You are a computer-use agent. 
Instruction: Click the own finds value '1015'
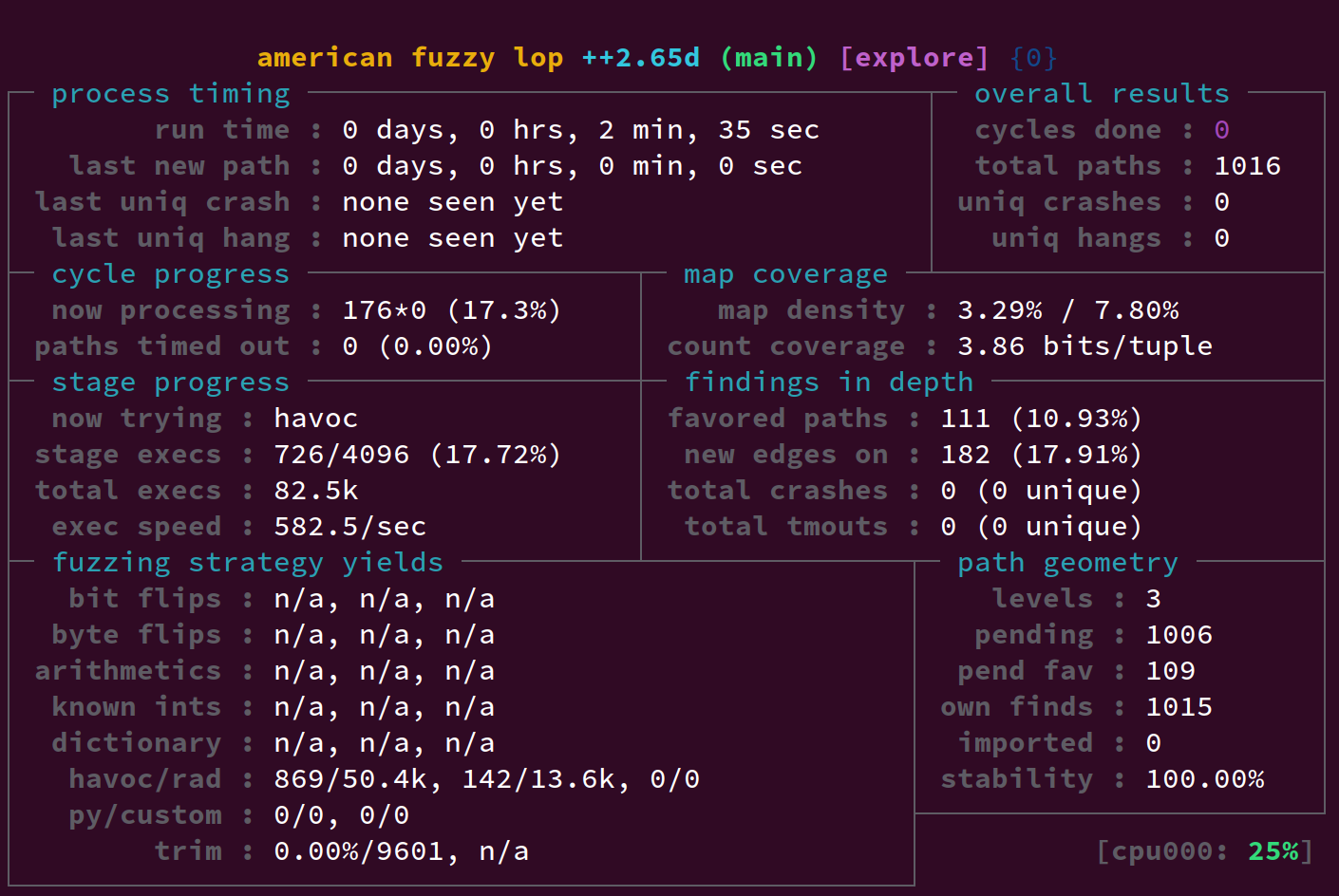click(1179, 707)
